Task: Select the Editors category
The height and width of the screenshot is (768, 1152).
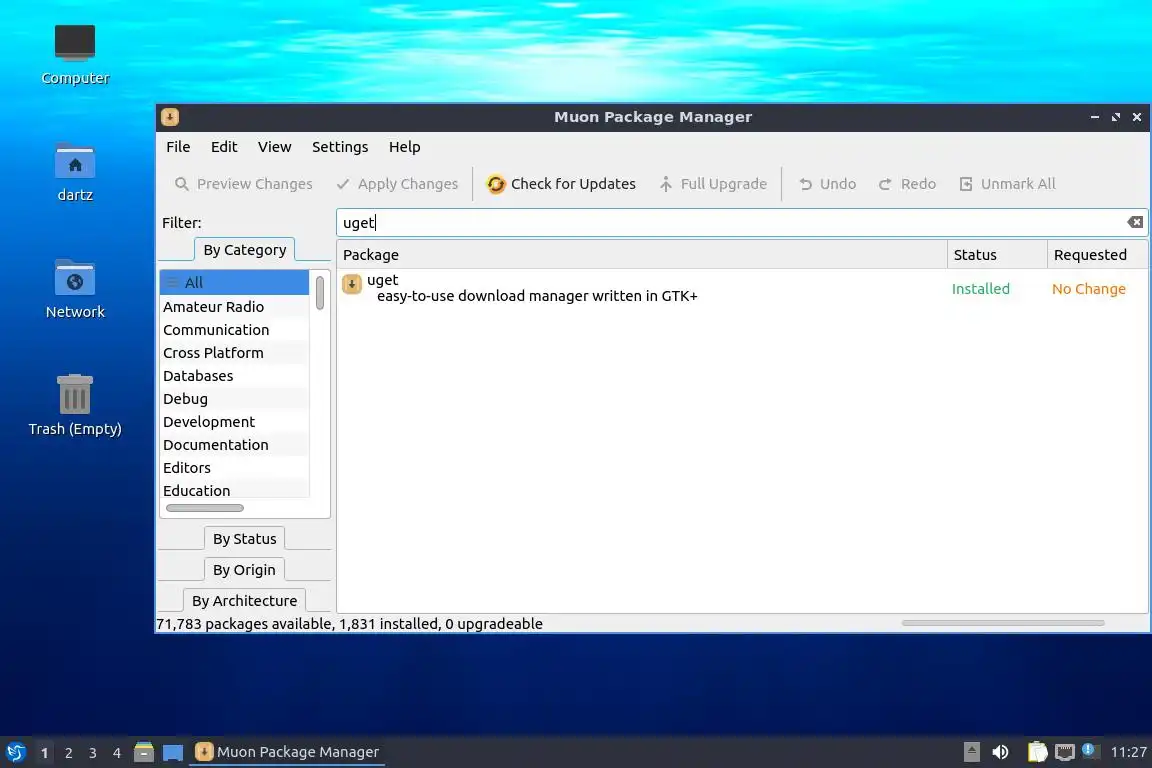Action: coord(234,467)
